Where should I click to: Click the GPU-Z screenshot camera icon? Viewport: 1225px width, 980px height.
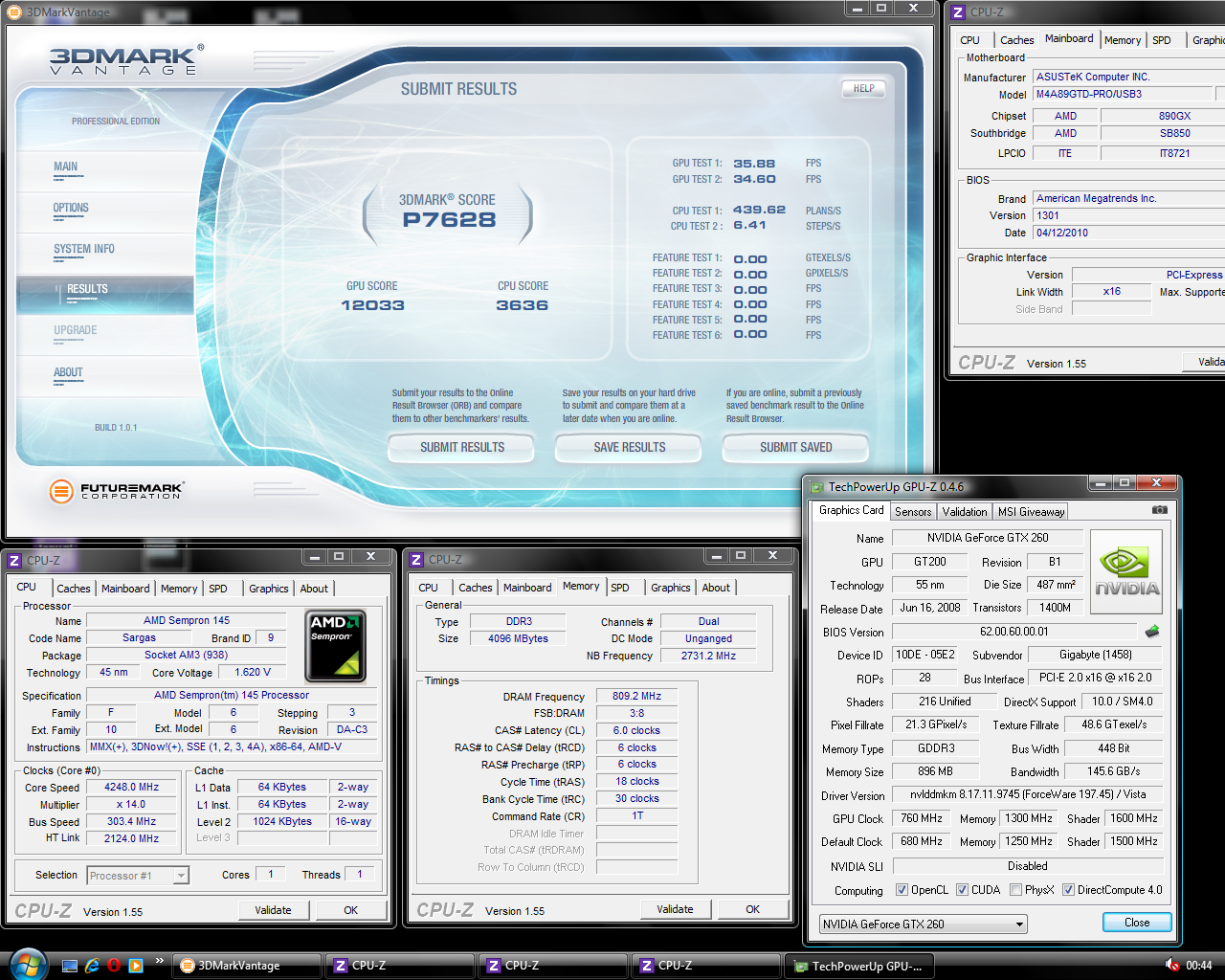(1159, 510)
